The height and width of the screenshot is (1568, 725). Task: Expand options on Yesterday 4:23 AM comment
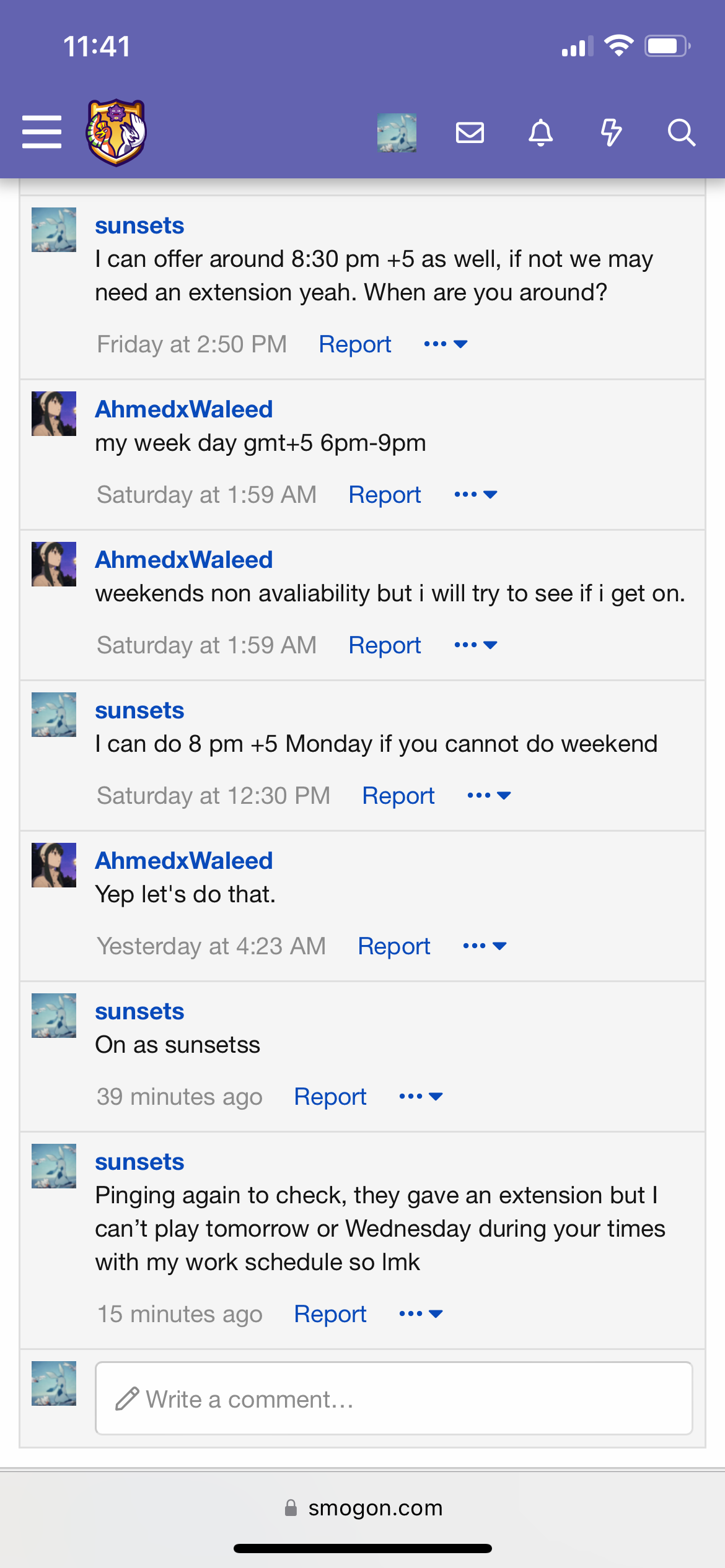485,946
